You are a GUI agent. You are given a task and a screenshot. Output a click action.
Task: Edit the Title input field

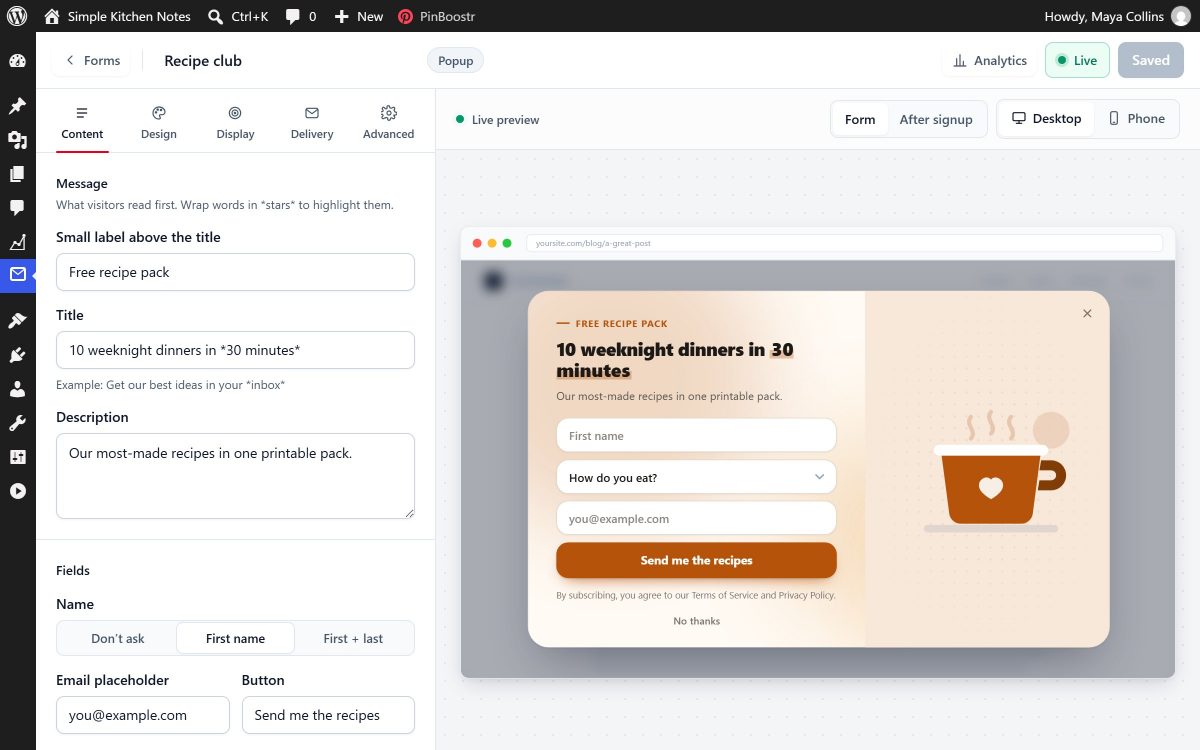coord(235,350)
